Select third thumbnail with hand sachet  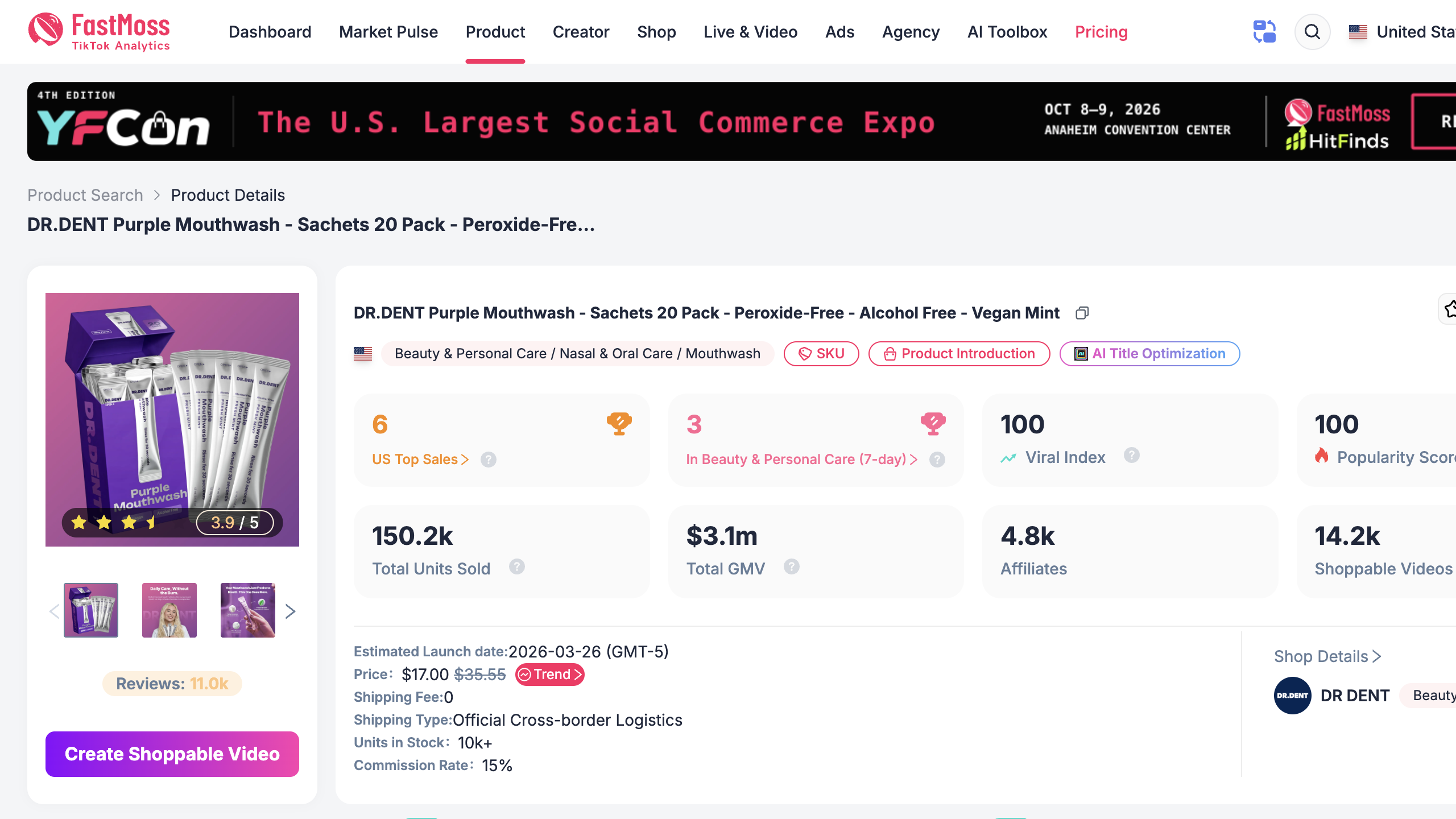[248, 610]
